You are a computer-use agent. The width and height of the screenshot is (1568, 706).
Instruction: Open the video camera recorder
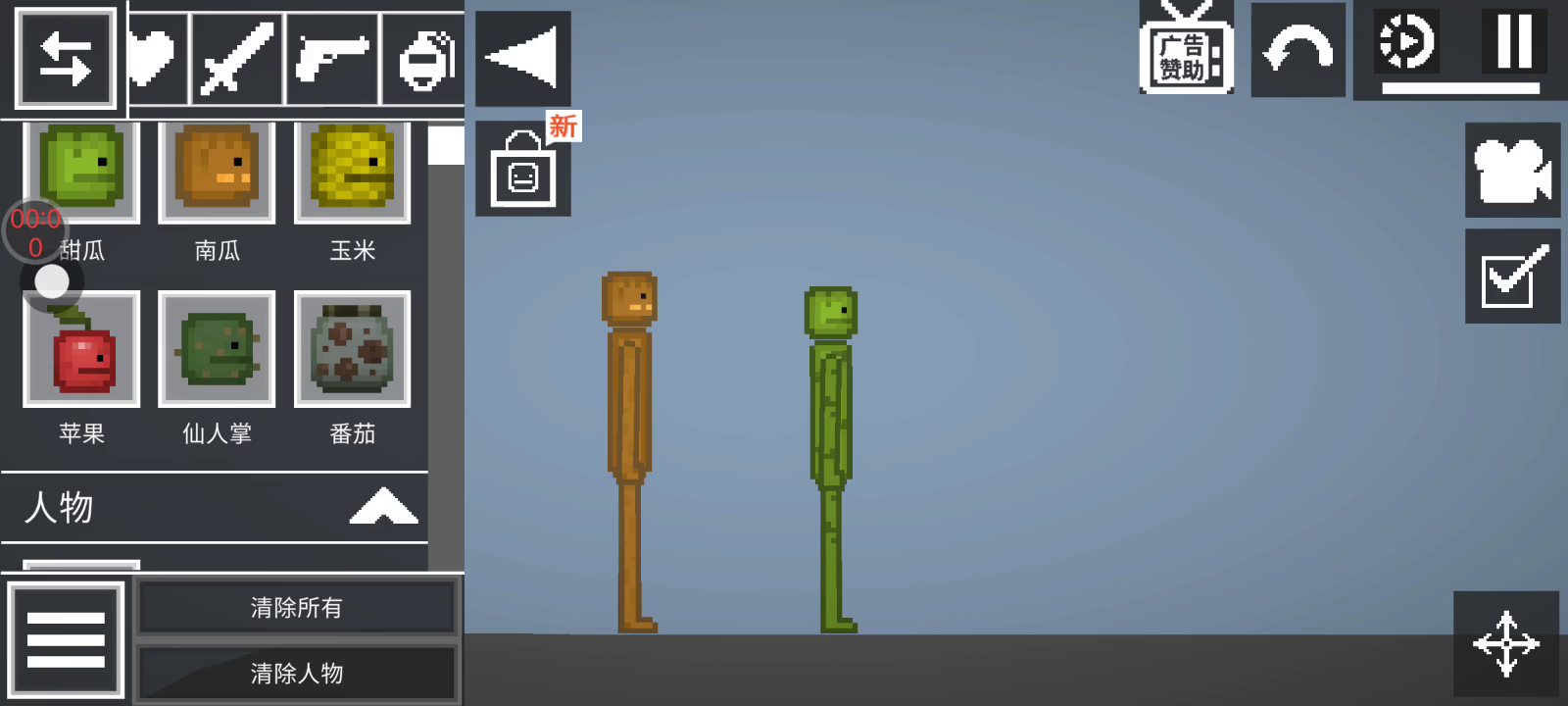click(x=1512, y=171)
